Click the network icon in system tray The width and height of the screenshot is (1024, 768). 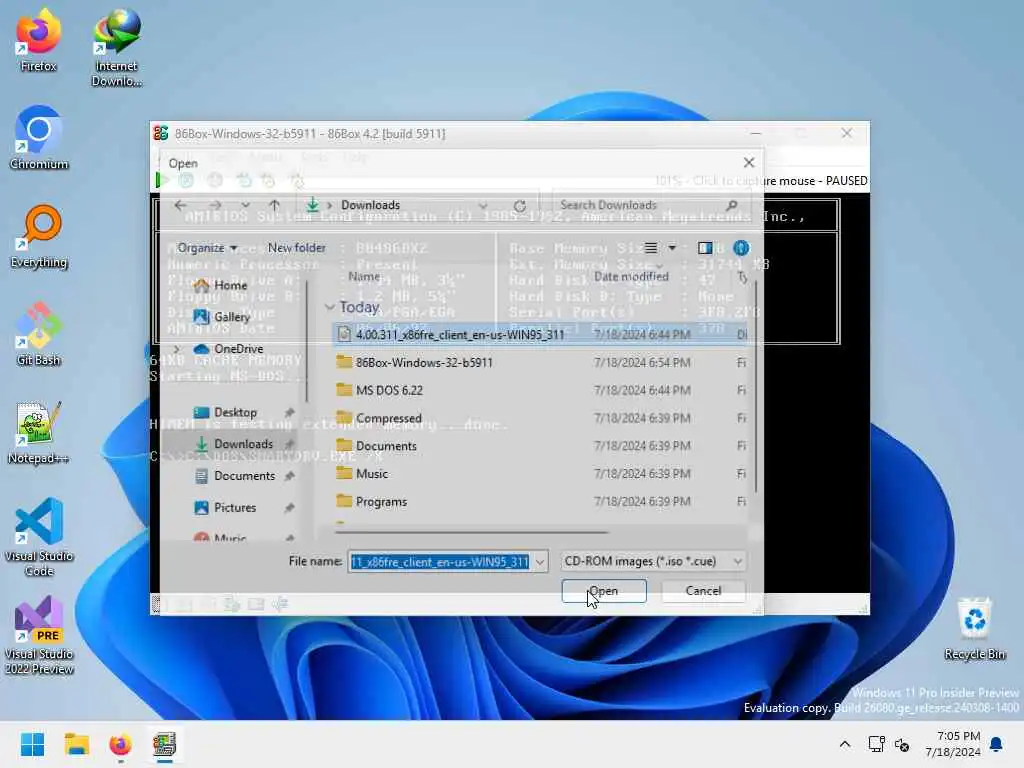(x=876, y=744)
